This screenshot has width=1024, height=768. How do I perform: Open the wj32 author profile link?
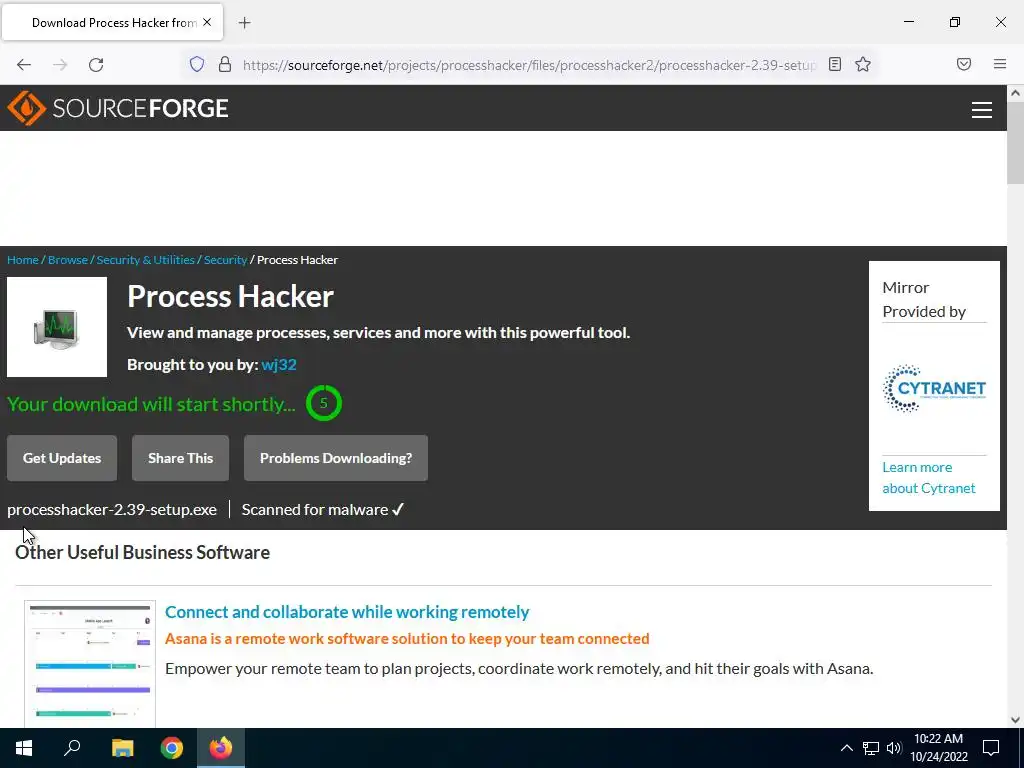pyautogui.click(x=279, y=364)
